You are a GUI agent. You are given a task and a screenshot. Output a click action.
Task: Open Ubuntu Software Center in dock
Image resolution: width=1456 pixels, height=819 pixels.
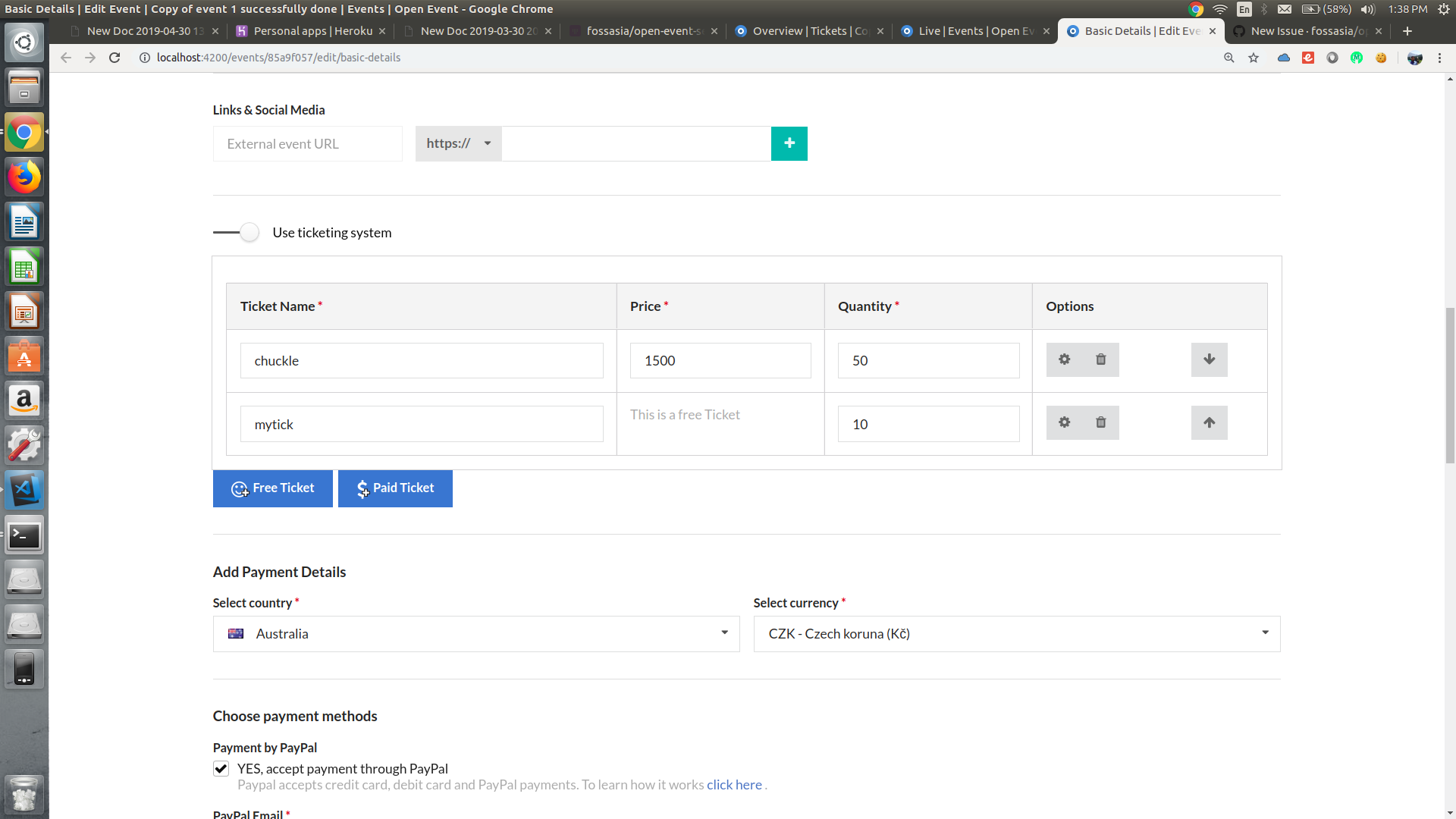pyautogui.click(x=24, y=356)
